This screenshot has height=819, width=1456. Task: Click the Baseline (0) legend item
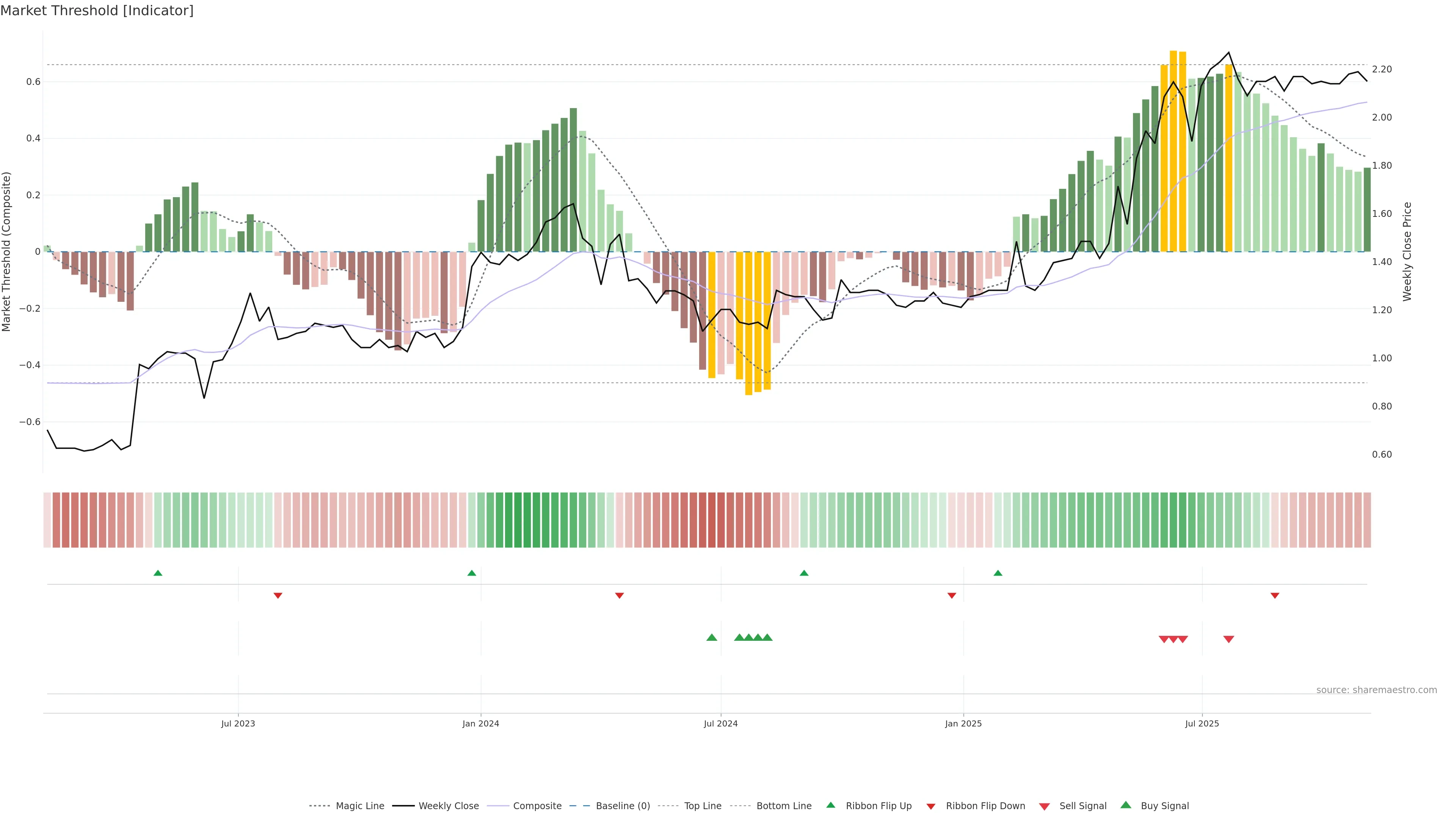coord(622,806)
